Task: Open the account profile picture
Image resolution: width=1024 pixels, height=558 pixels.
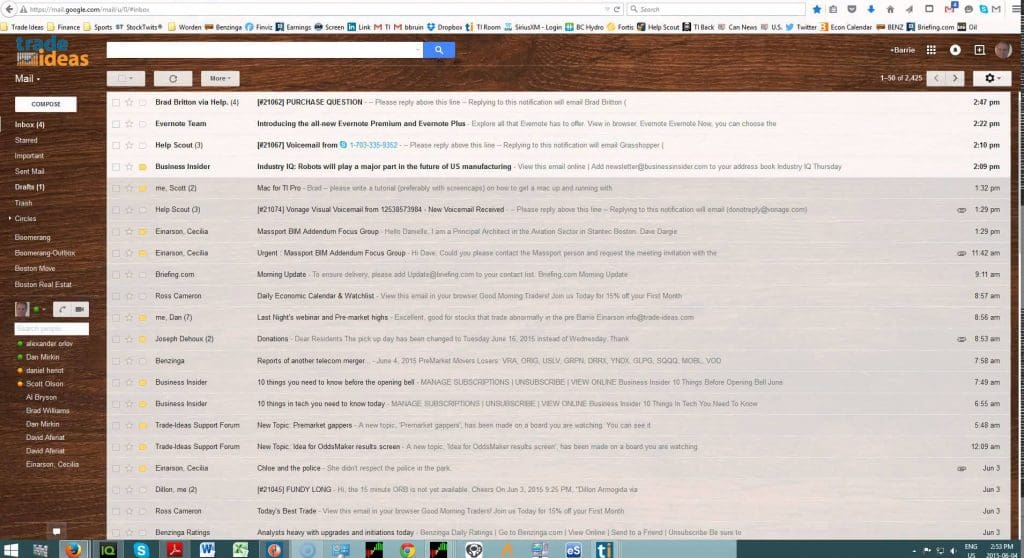Action: coord(1003,50)
